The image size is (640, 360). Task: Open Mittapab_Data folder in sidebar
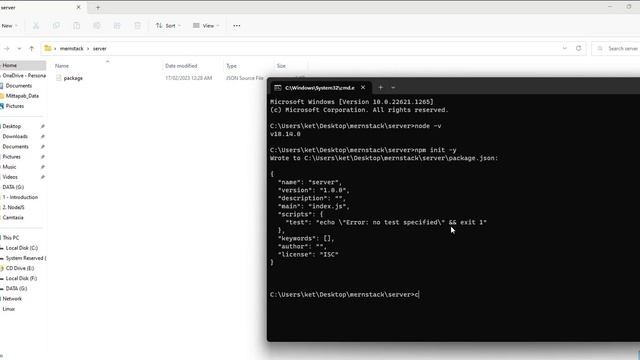pos(22,96)
